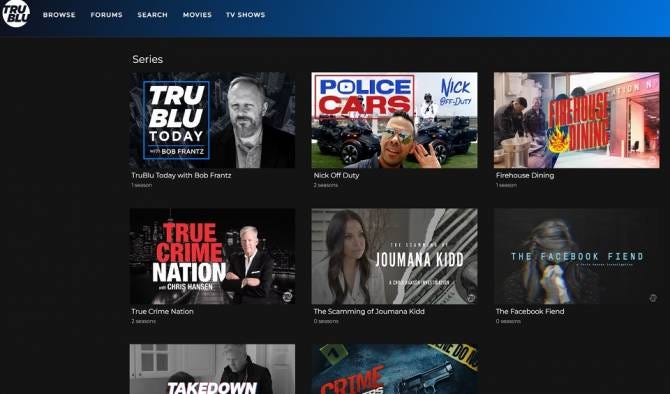Click the 'Series' heading

pos(147,59)
